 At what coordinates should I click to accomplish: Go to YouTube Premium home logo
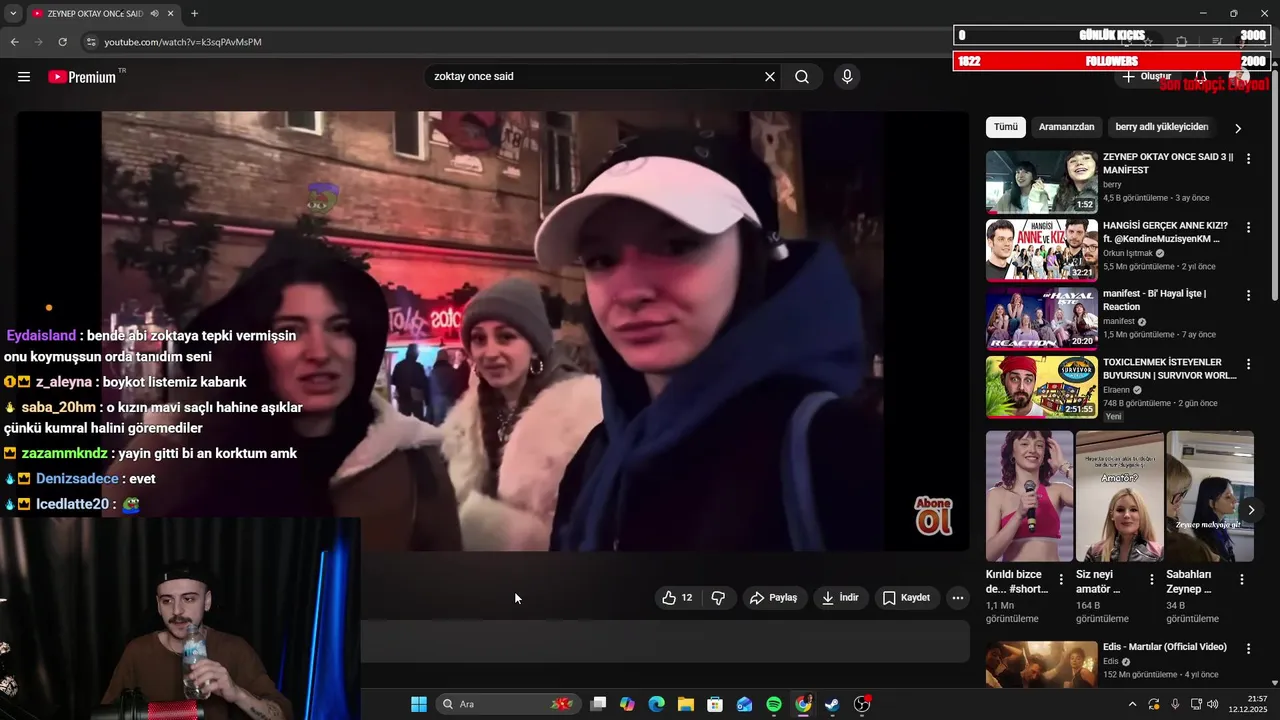click(82, 77)
